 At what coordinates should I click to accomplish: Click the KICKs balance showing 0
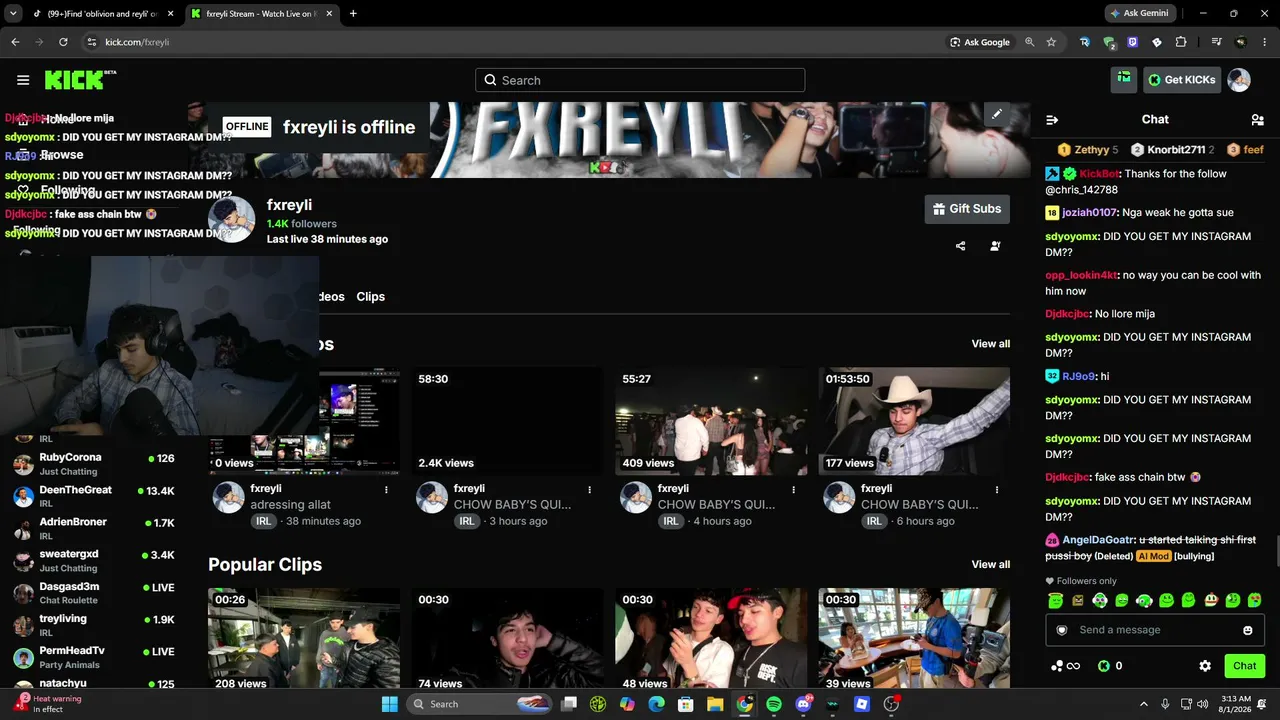point(1110,666)
